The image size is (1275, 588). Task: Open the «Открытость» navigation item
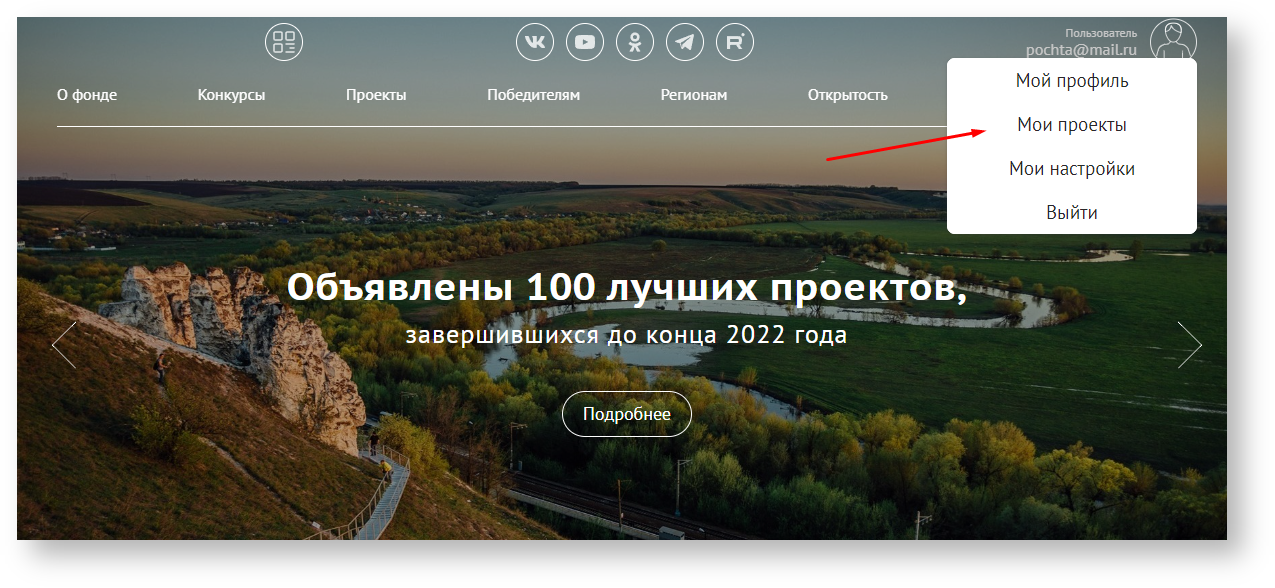(x=847, y=96)
